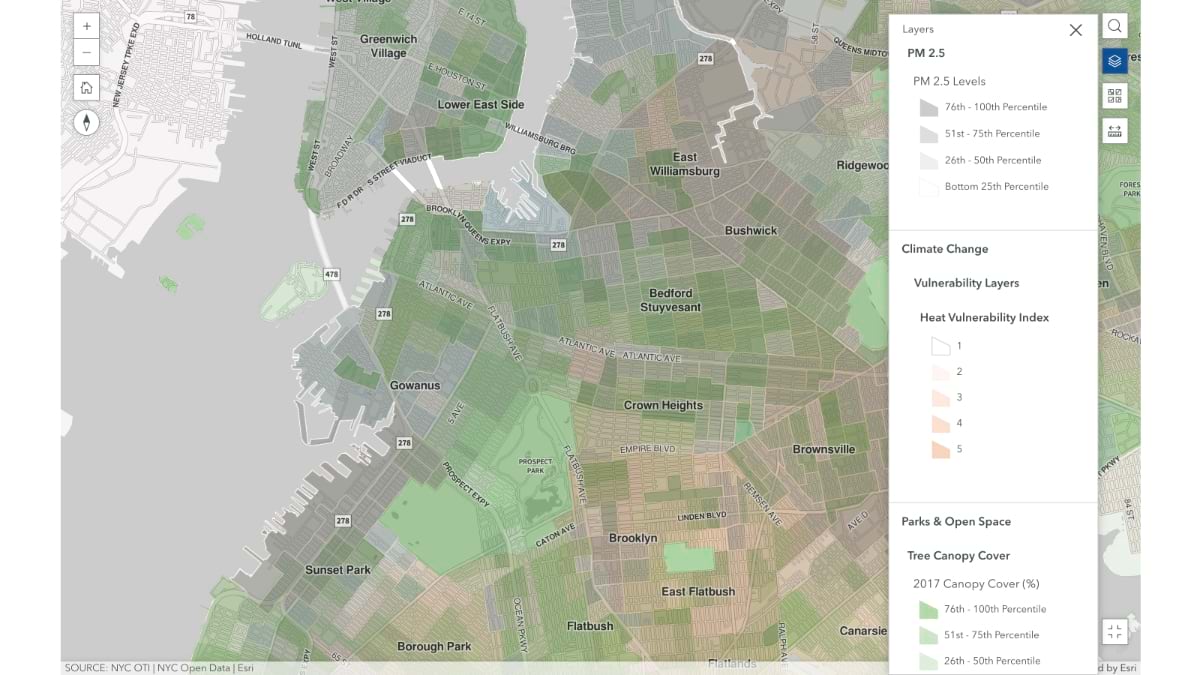The image size is (1200, 675).
Task: Click the Williamsburg Brg label
Action: coord(541,140)
